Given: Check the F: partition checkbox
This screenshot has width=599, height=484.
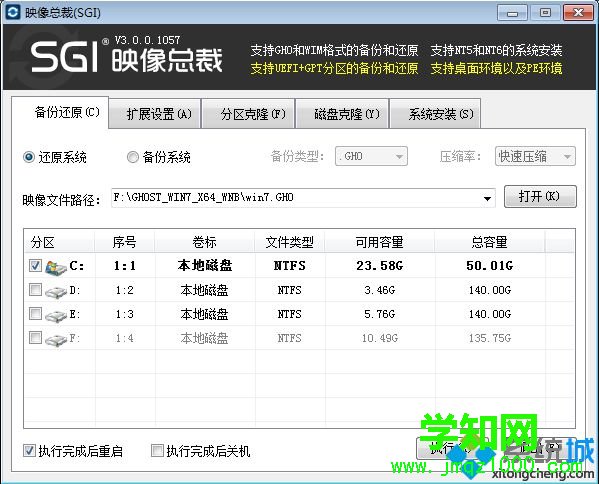Looking at the screenshot, I should click(x=36, y=338).
